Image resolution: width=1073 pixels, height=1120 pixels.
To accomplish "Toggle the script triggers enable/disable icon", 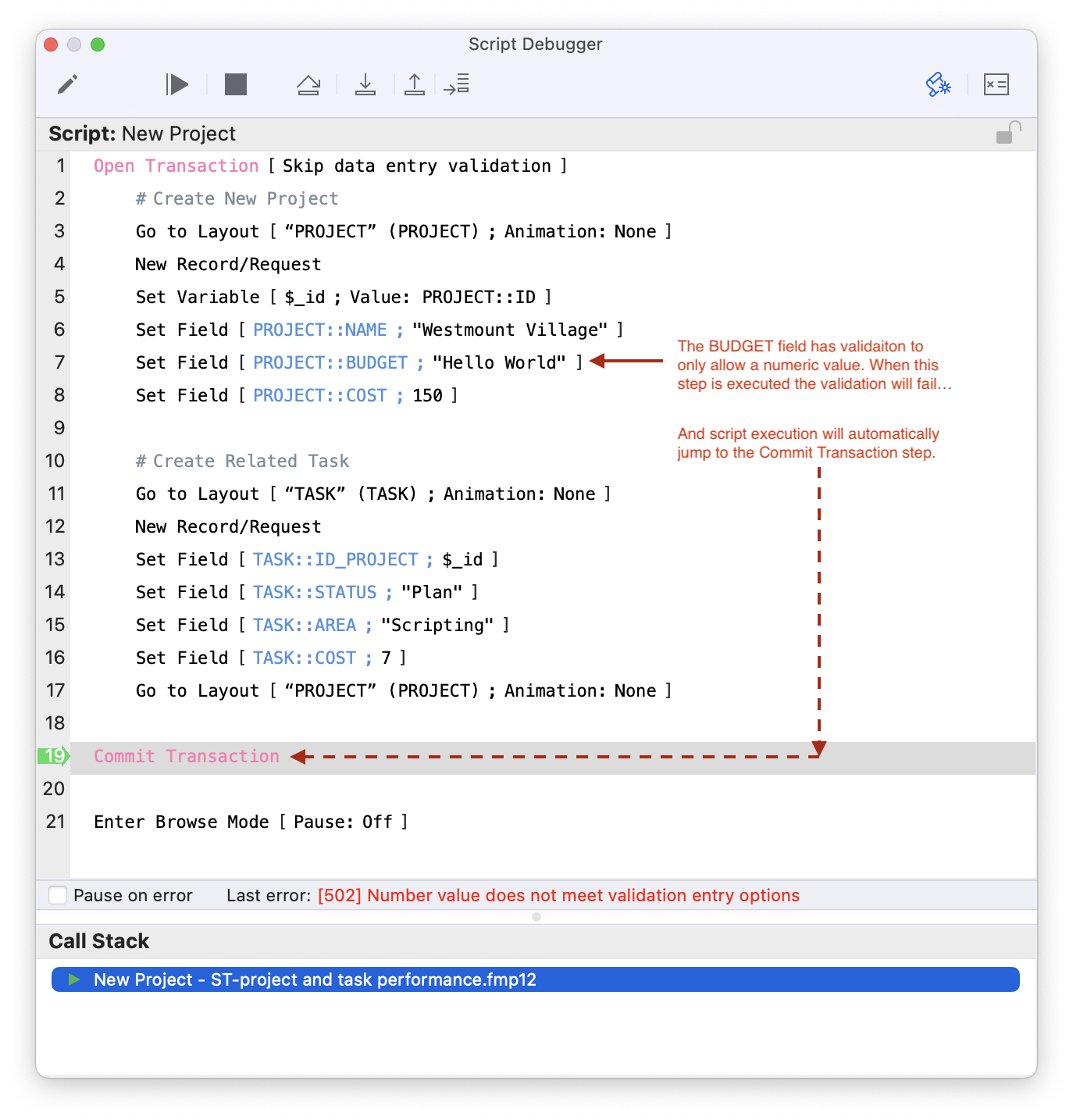I will [x=938, y=84].
